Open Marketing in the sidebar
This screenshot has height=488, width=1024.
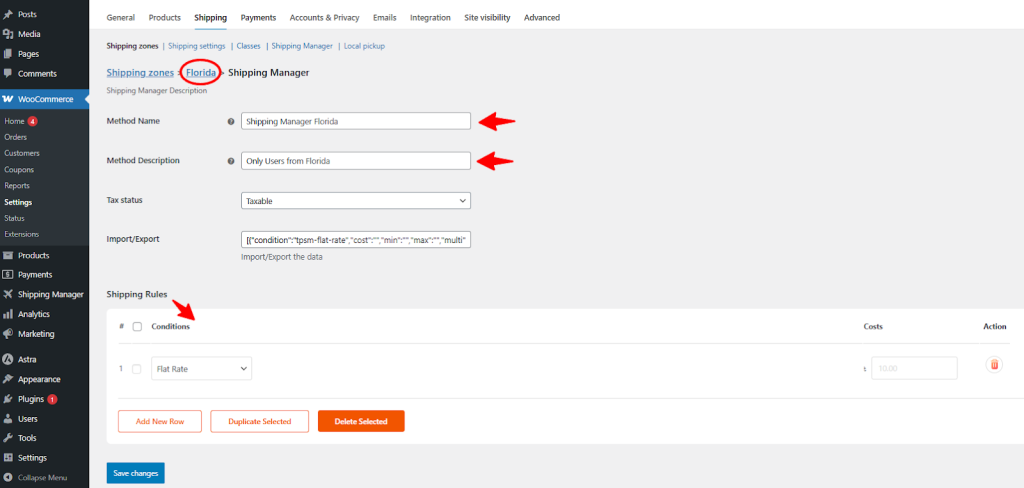tap(36, 334)
